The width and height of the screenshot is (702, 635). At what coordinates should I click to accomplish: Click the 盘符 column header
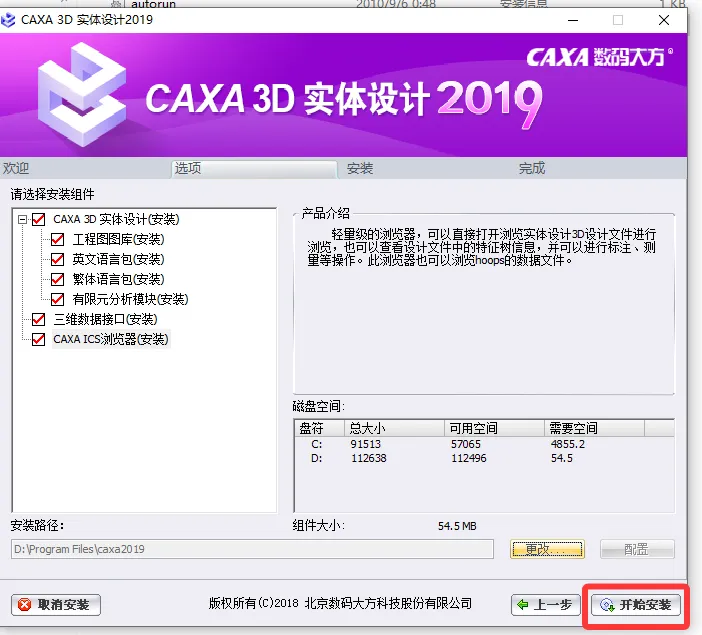tap(319, 429)
